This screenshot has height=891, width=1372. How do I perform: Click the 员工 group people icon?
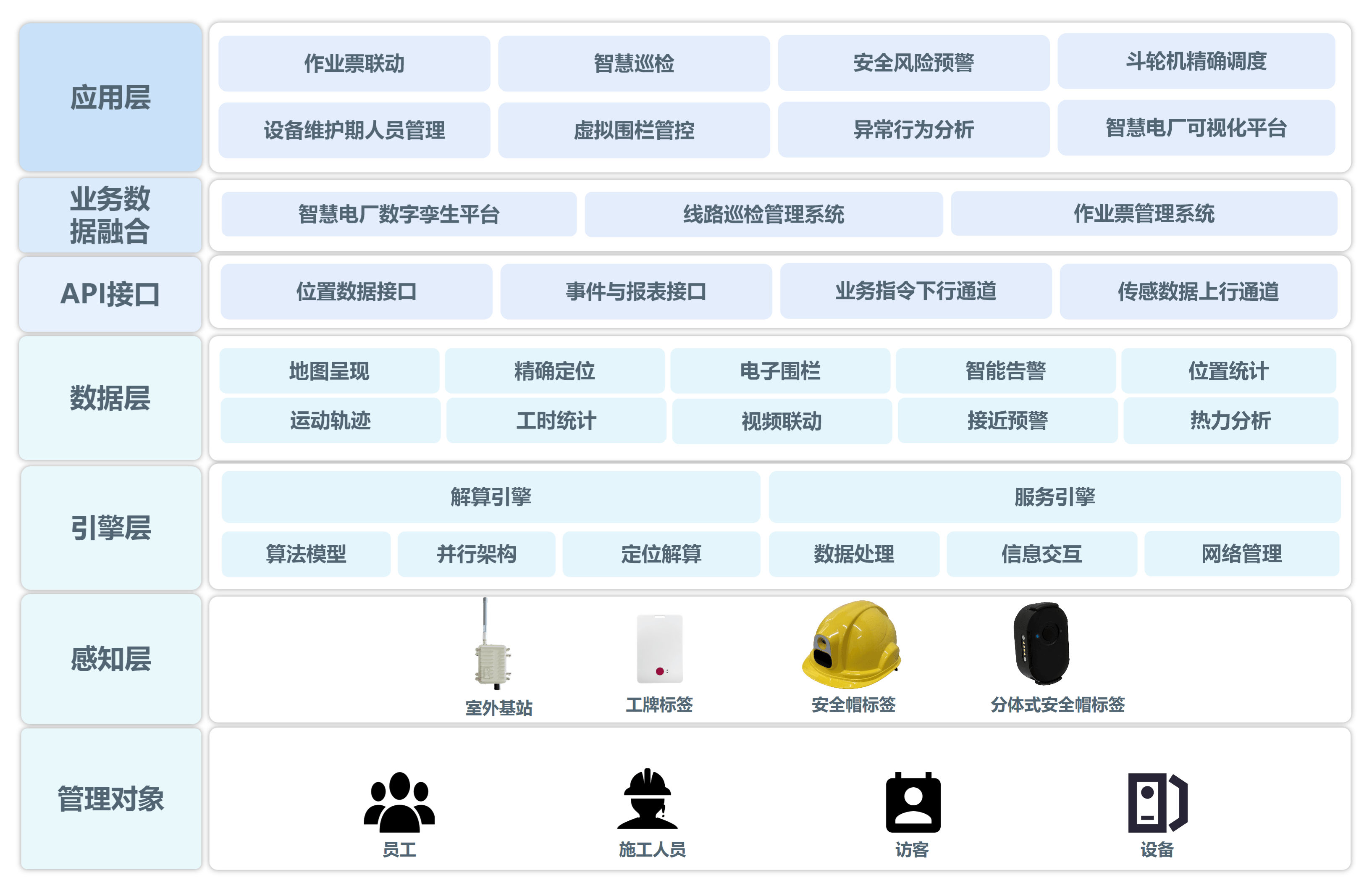pyautogui.click(x=399, y=802)
